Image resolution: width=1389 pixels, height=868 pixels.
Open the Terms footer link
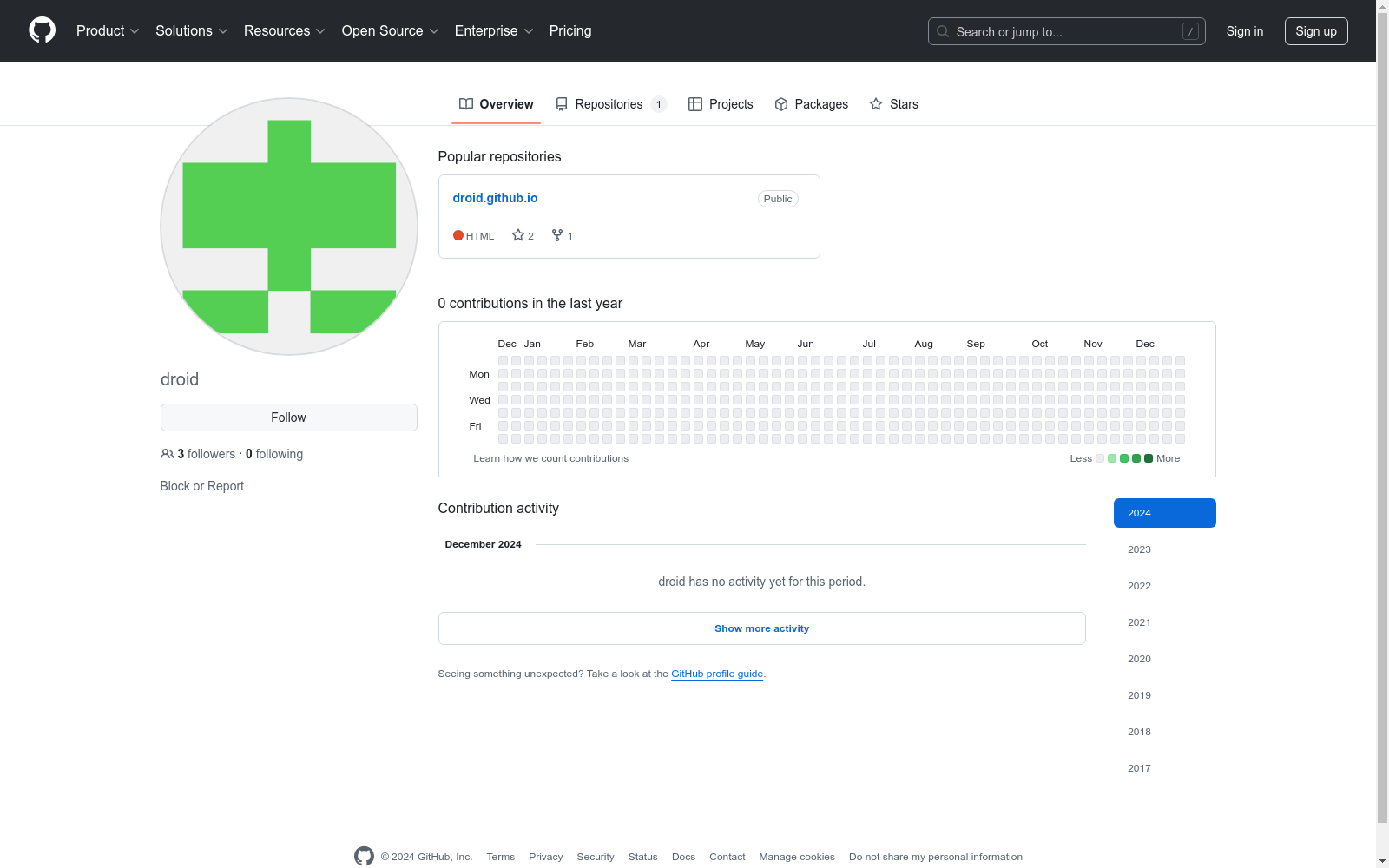point(501,857)
